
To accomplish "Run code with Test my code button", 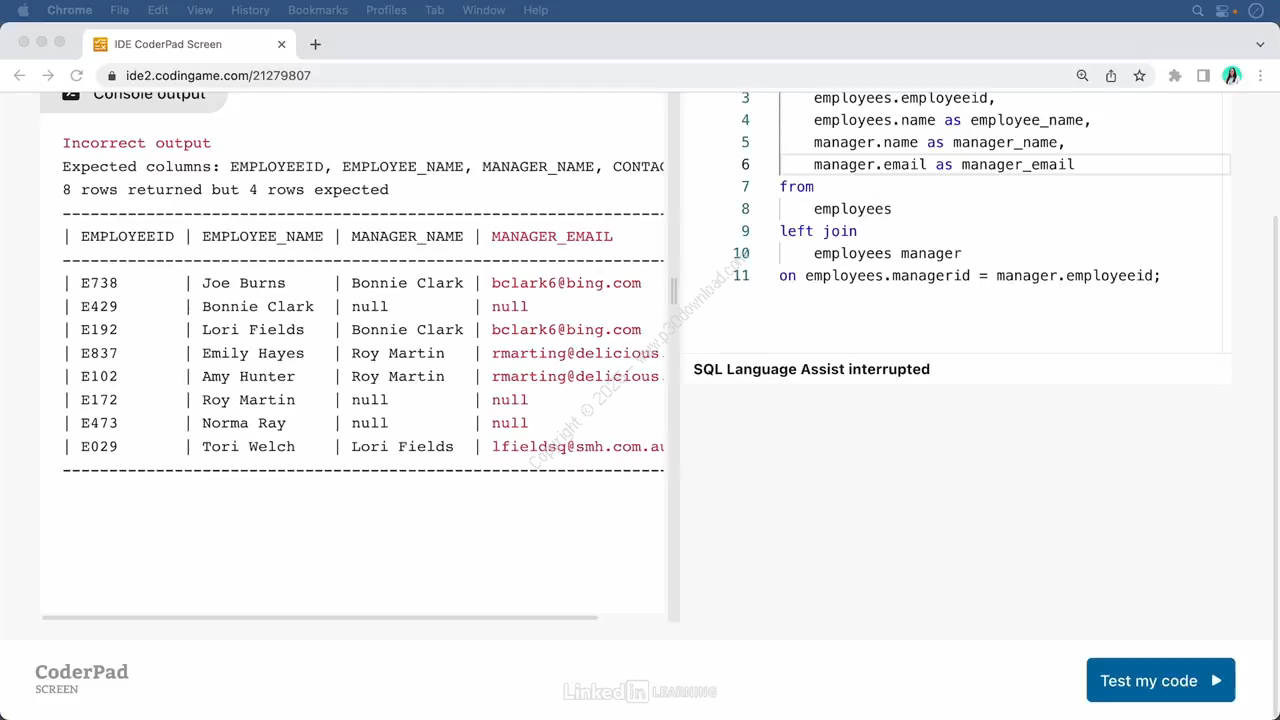I will [1160, 680].
